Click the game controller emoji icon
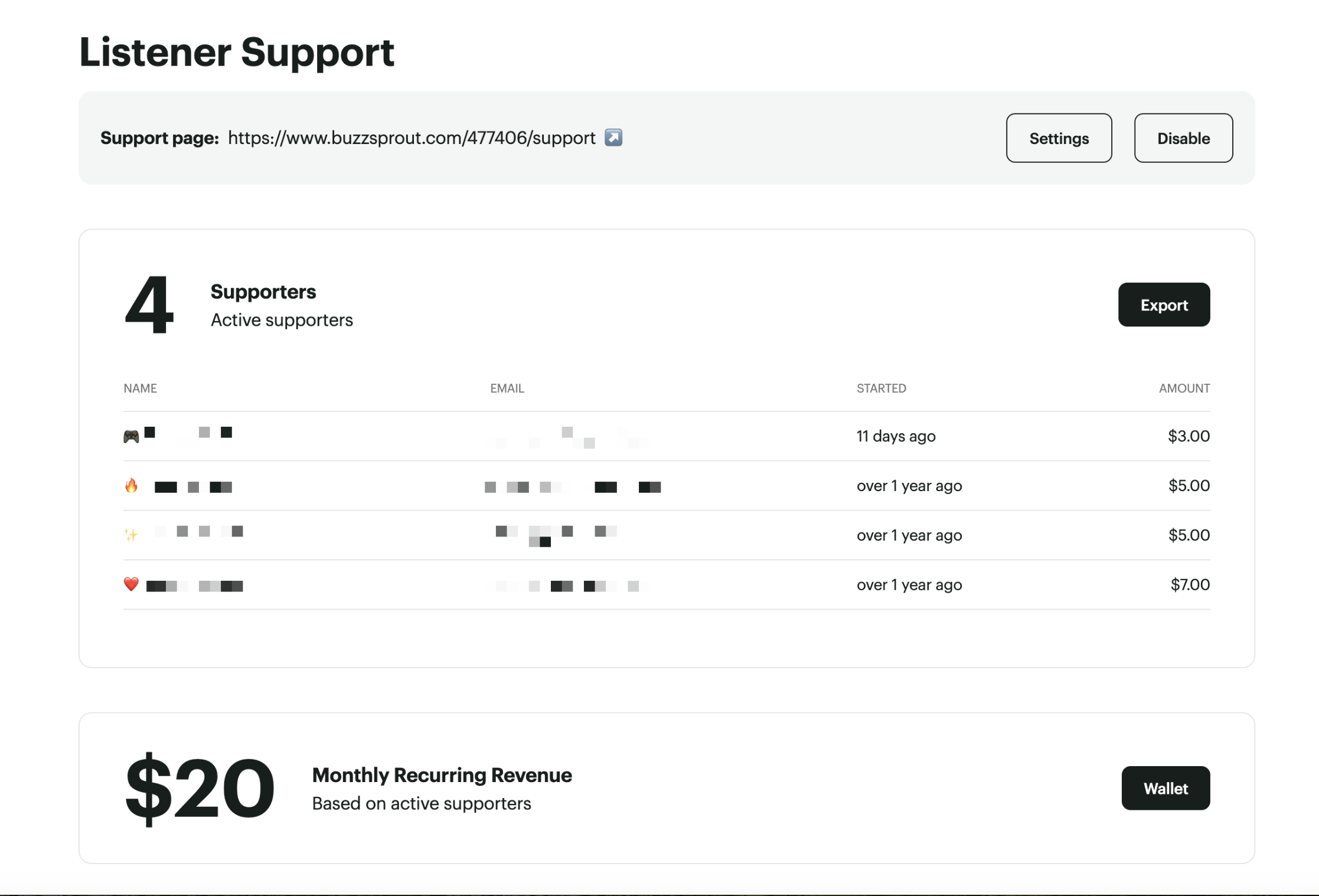Image resolution: width=1319 pixels, height=896 pixels. (131, 436)
